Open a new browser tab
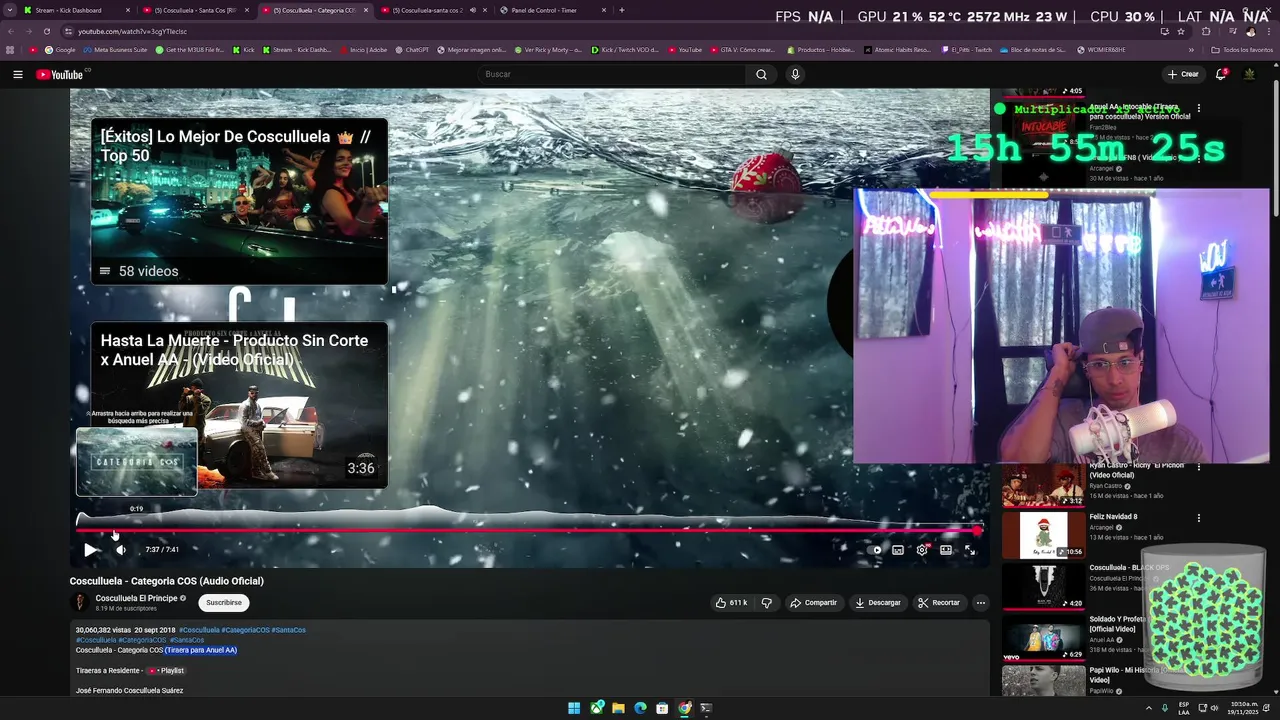Screen dimensions: 1280x720 [x=622, y=10]
